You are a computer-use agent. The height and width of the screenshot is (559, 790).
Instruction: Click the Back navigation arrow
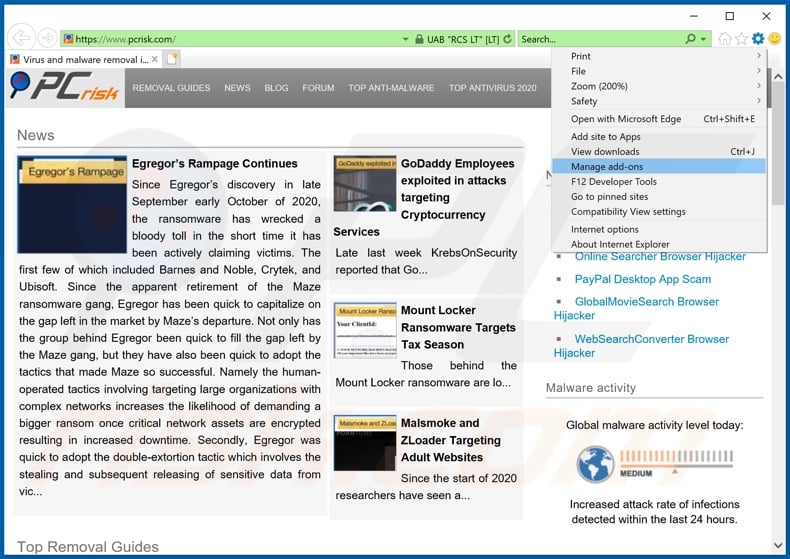coord(20,39)
